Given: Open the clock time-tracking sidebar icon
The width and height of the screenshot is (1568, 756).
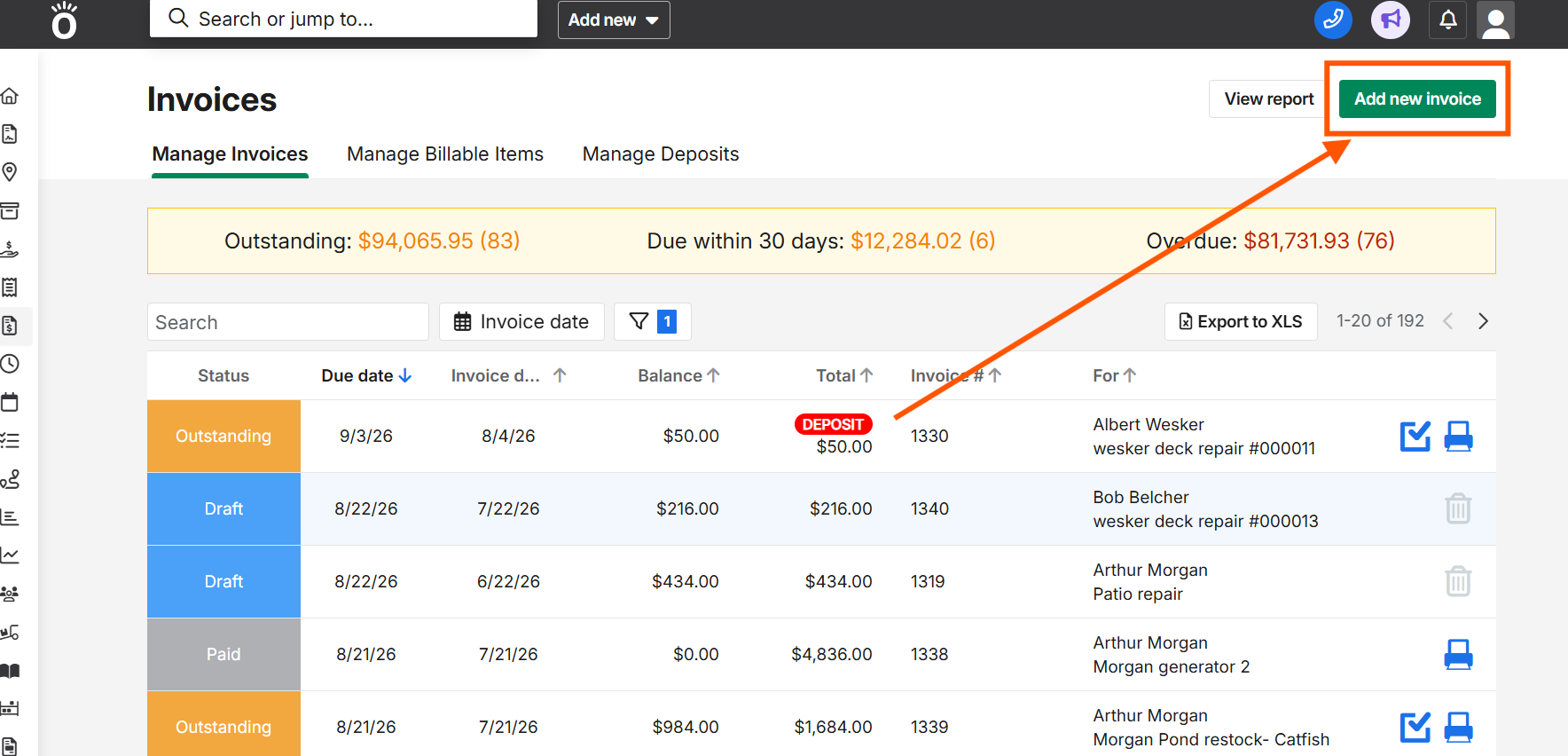Looking at the screenshot, I should (10, 364).
